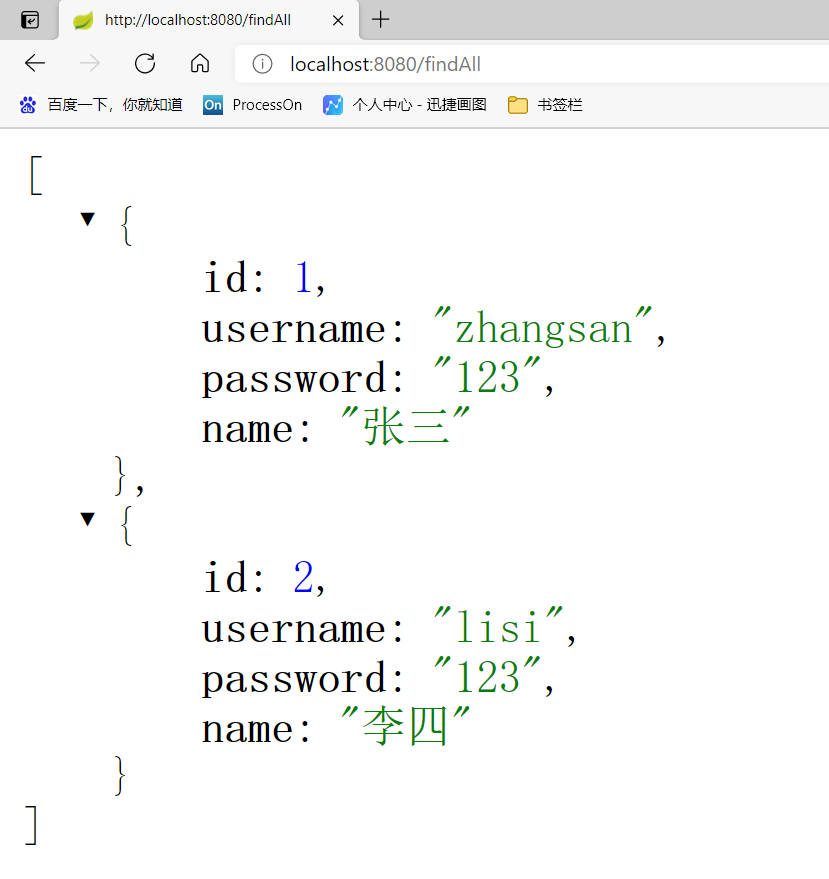Open the ProcessOn bookmark
829x879 pixels.
[x=252, y=105]
